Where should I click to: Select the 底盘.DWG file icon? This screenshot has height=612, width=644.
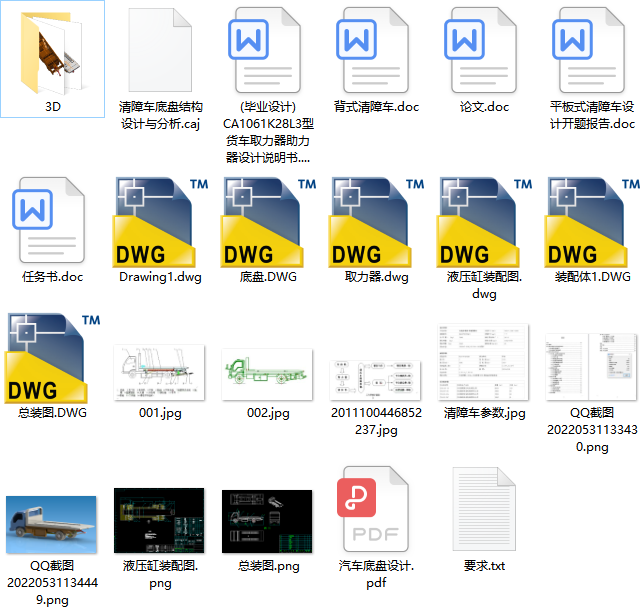[x=268, y=222]
